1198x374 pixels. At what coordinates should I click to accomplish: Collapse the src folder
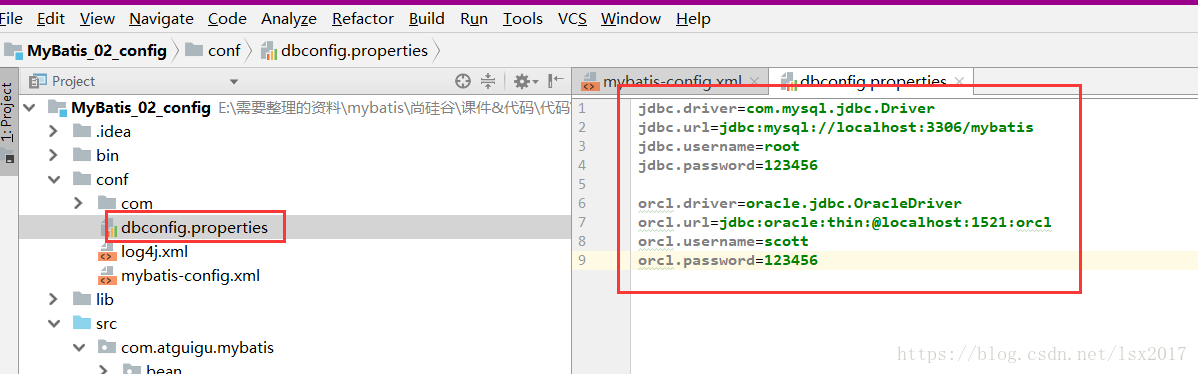[x=53, y=324]
